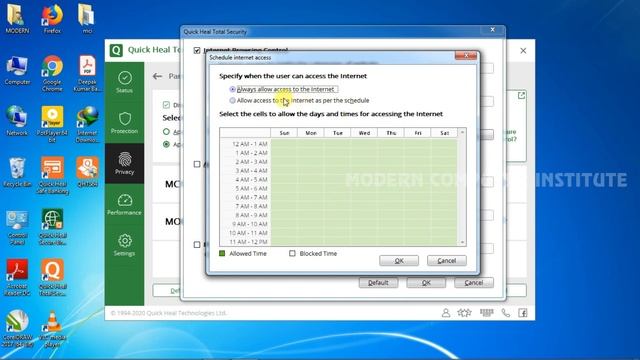Open the virtual keyboard icon in footer
Image resolution: width=640 pixels, height=360 pixels.
click(x=487, y=313)
